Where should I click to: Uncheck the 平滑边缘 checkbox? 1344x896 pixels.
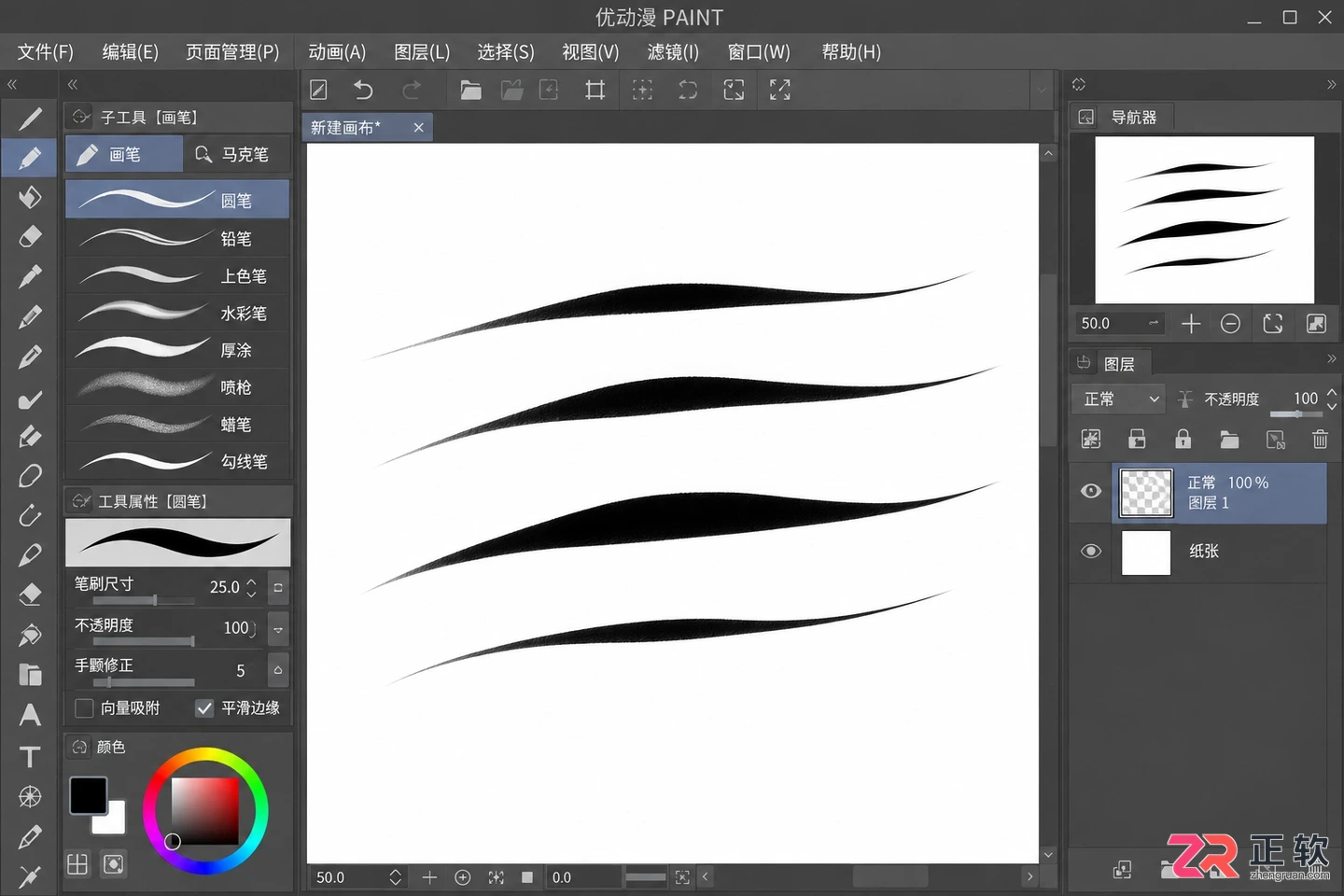point(204,708)
